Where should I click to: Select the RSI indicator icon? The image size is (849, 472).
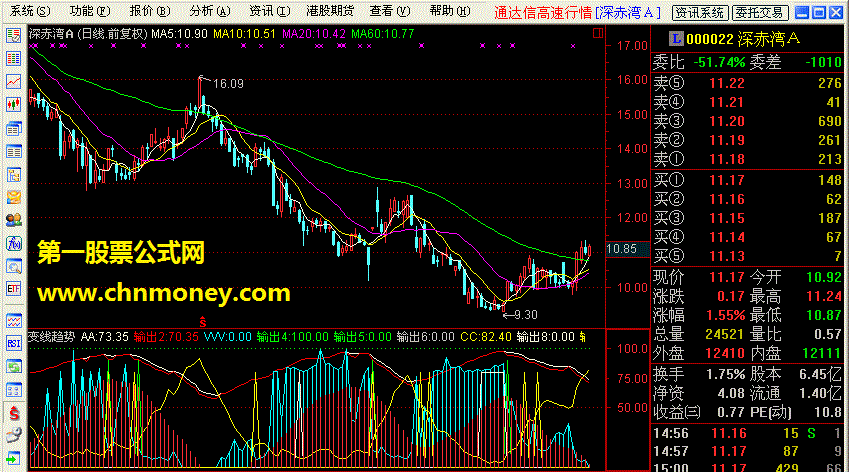coord(14,343)
